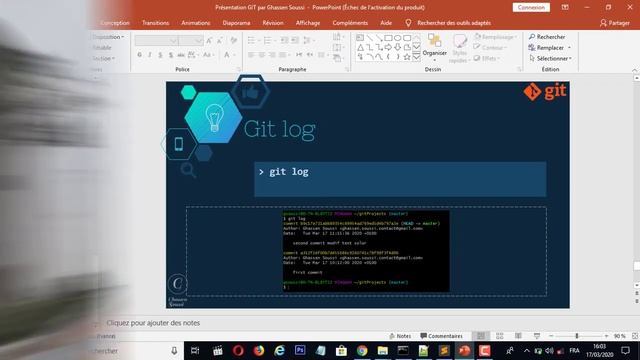Center the paragraph text
640x360 pixels.
coord(262,55)
